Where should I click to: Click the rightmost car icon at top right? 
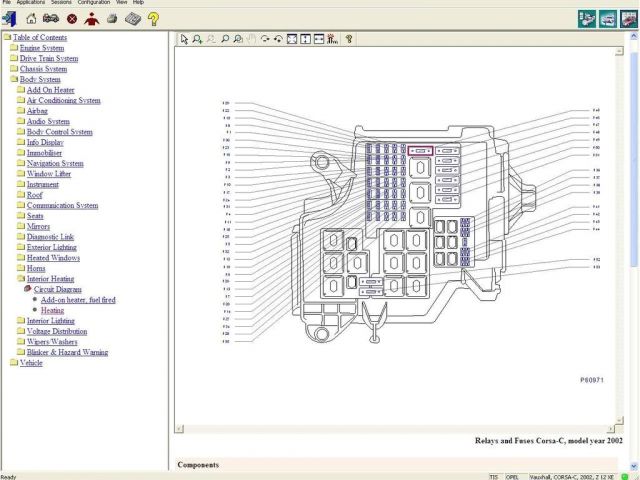coord(627,18)
